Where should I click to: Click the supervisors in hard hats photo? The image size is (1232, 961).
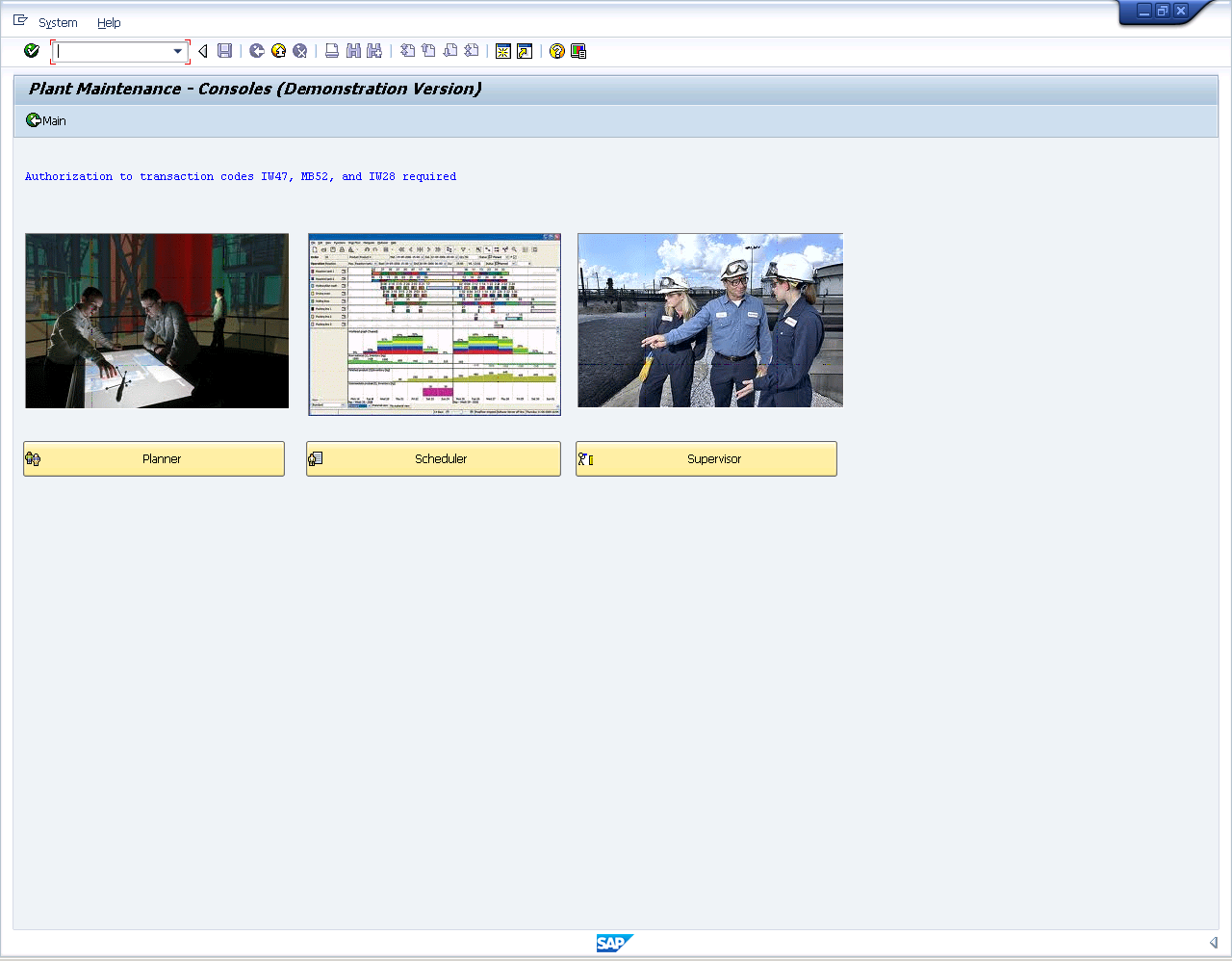pyautogui.click(x=710, y=321)
